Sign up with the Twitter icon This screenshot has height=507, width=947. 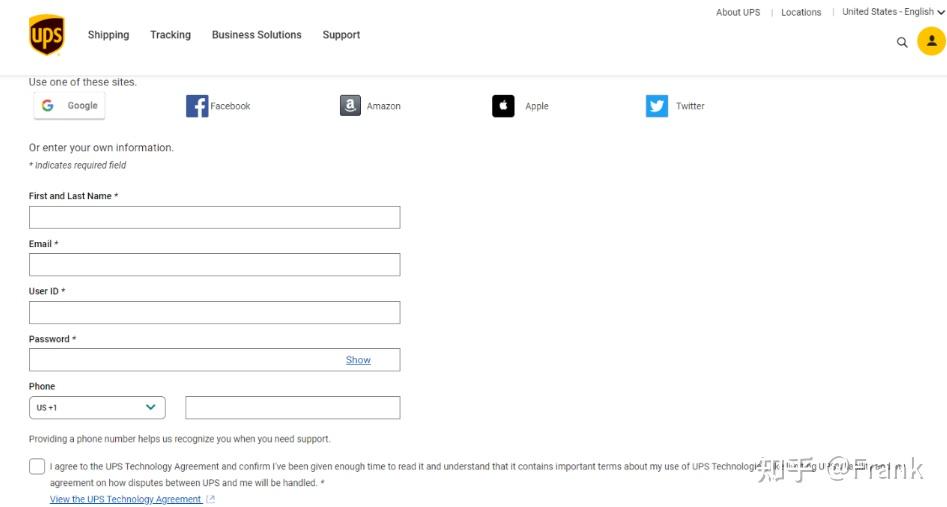point(656,106)
